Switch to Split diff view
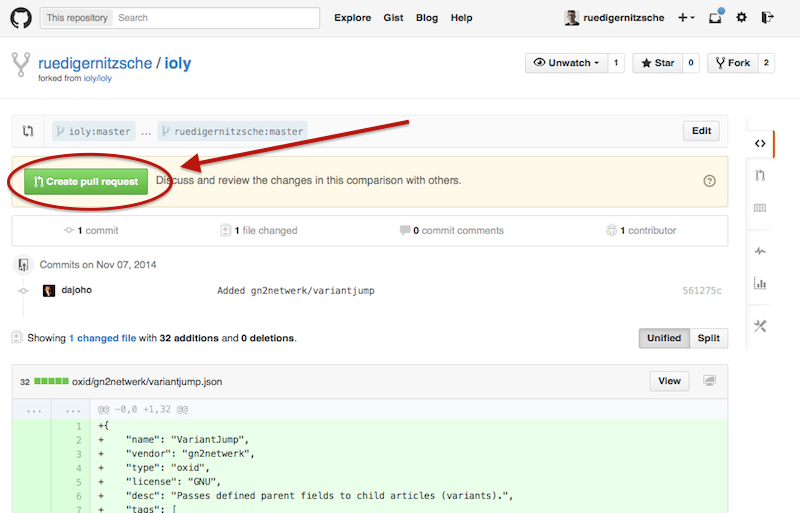Screen dimensions: 800x513 709,338
